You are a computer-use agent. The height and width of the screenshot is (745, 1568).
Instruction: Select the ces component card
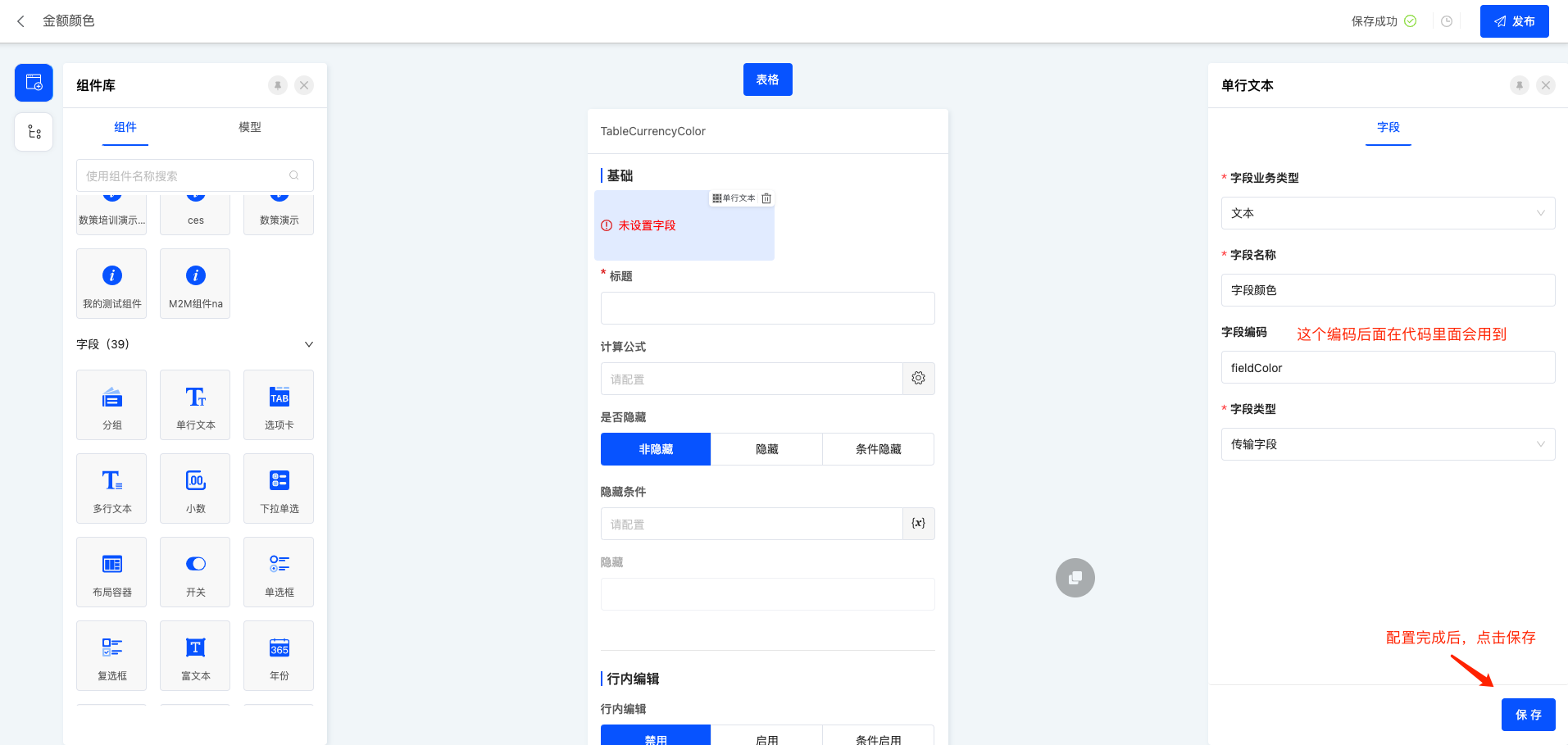coord(195,214)
